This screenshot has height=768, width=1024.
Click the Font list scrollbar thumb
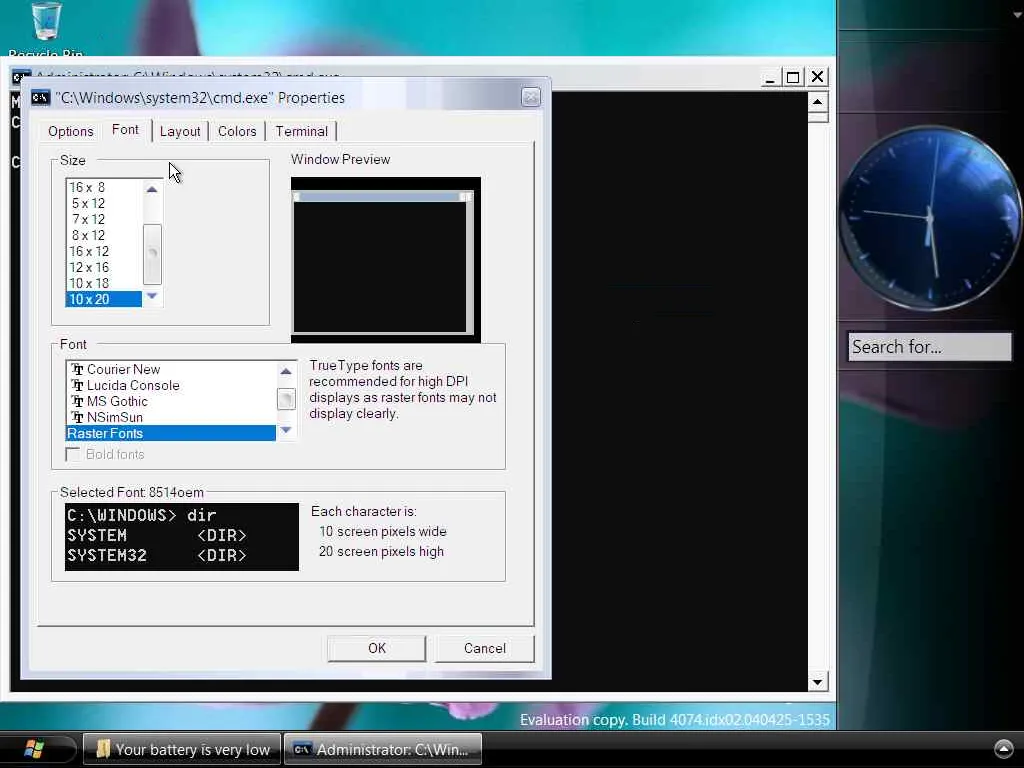pos(286,398)
